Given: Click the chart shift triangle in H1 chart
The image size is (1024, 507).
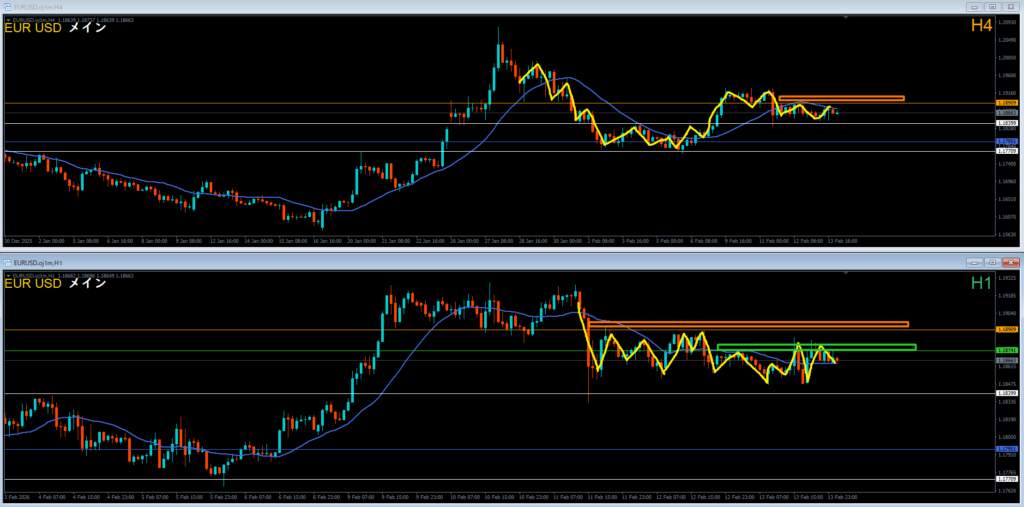Looking at the screenshot, I should (846, 275).
